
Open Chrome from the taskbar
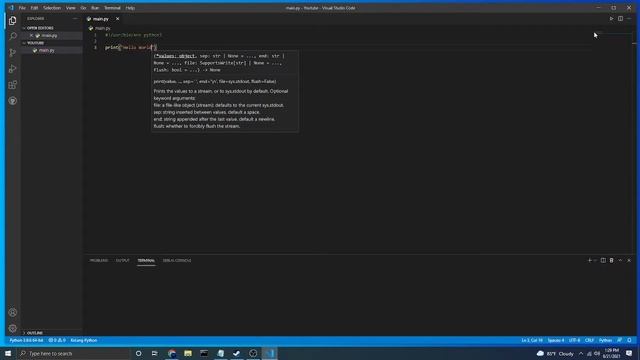point(172,353)
